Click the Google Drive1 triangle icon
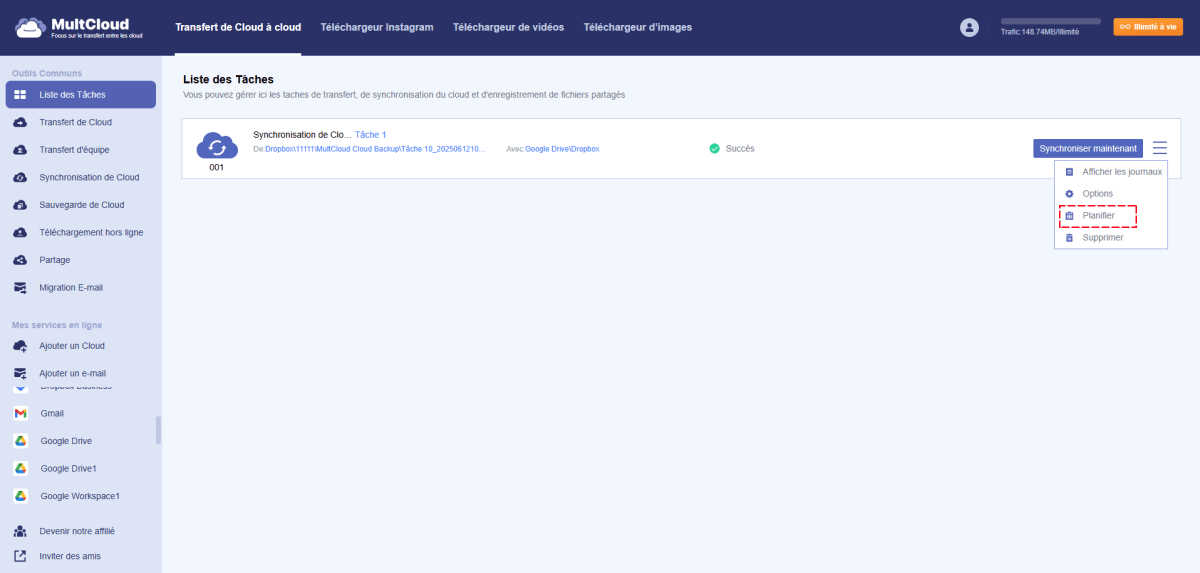This screenshot has height=573, width=1200. [x=20, y=468]
